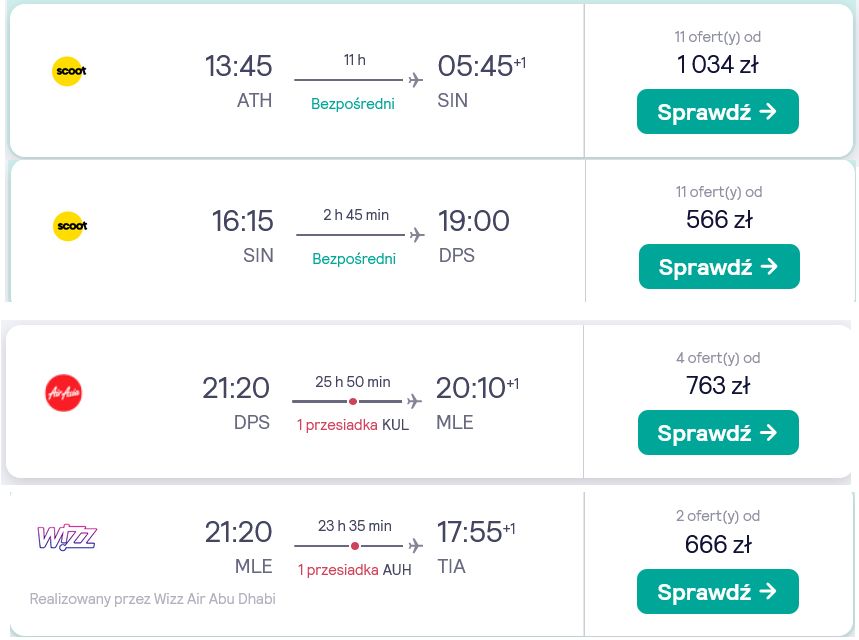Click the Scoot logo on the SIN–DPS flight
859x640 pixels.
pos(70,226)
